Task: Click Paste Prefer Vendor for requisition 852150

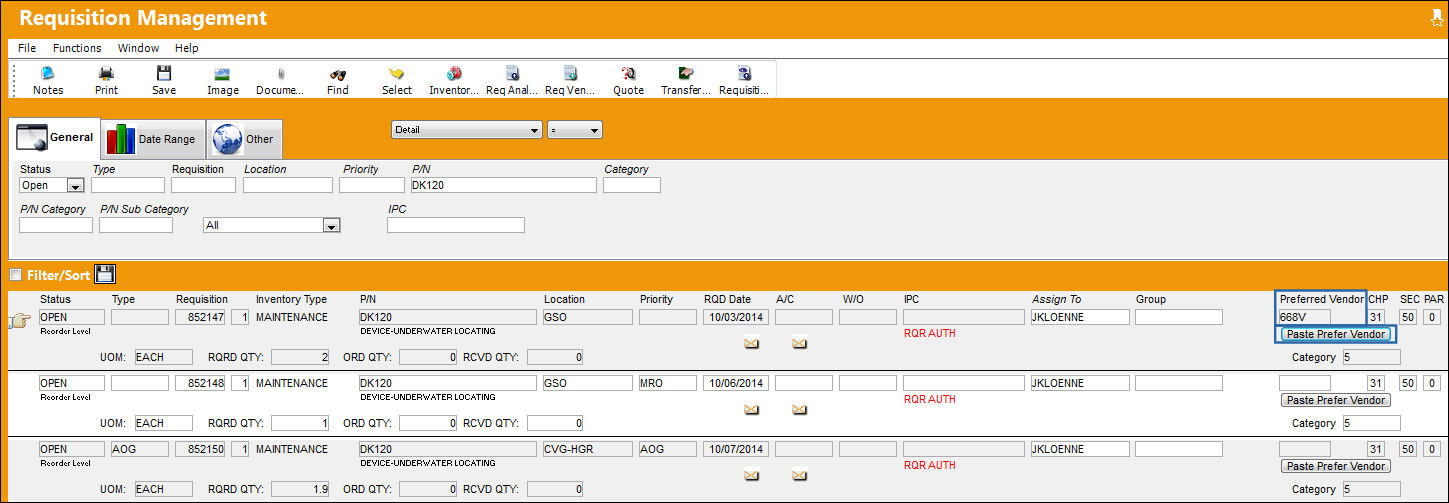Action: click(x=1335, y=466)
